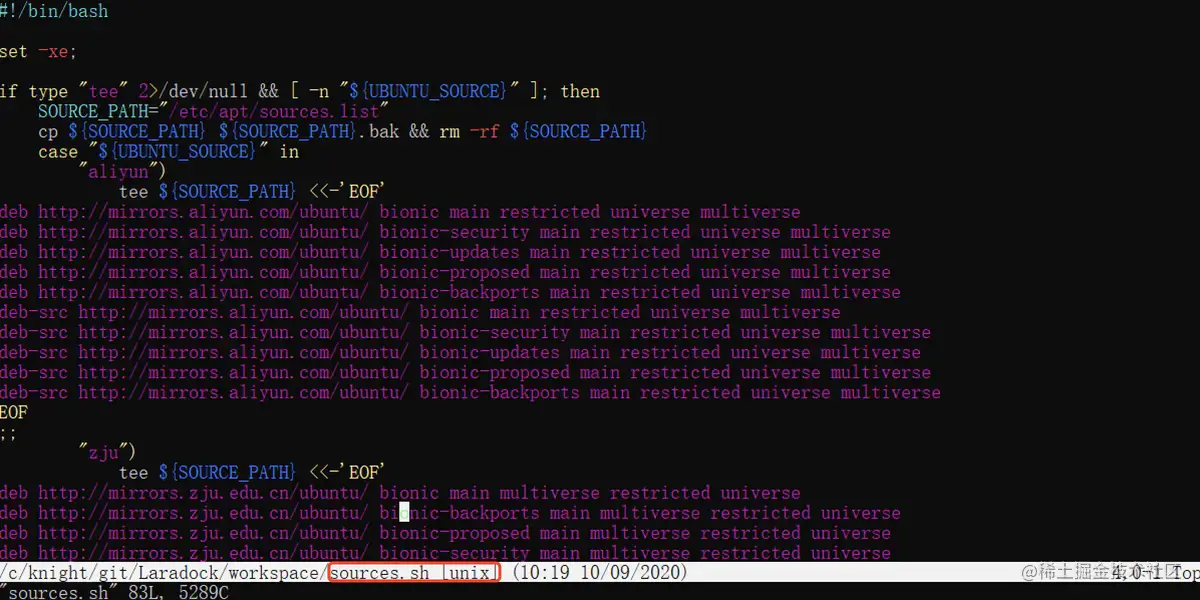Click 'sources.sh' filename in the status line
Image resolution: width=1200 pixels, height=600 pixels.
click(380, 573)
